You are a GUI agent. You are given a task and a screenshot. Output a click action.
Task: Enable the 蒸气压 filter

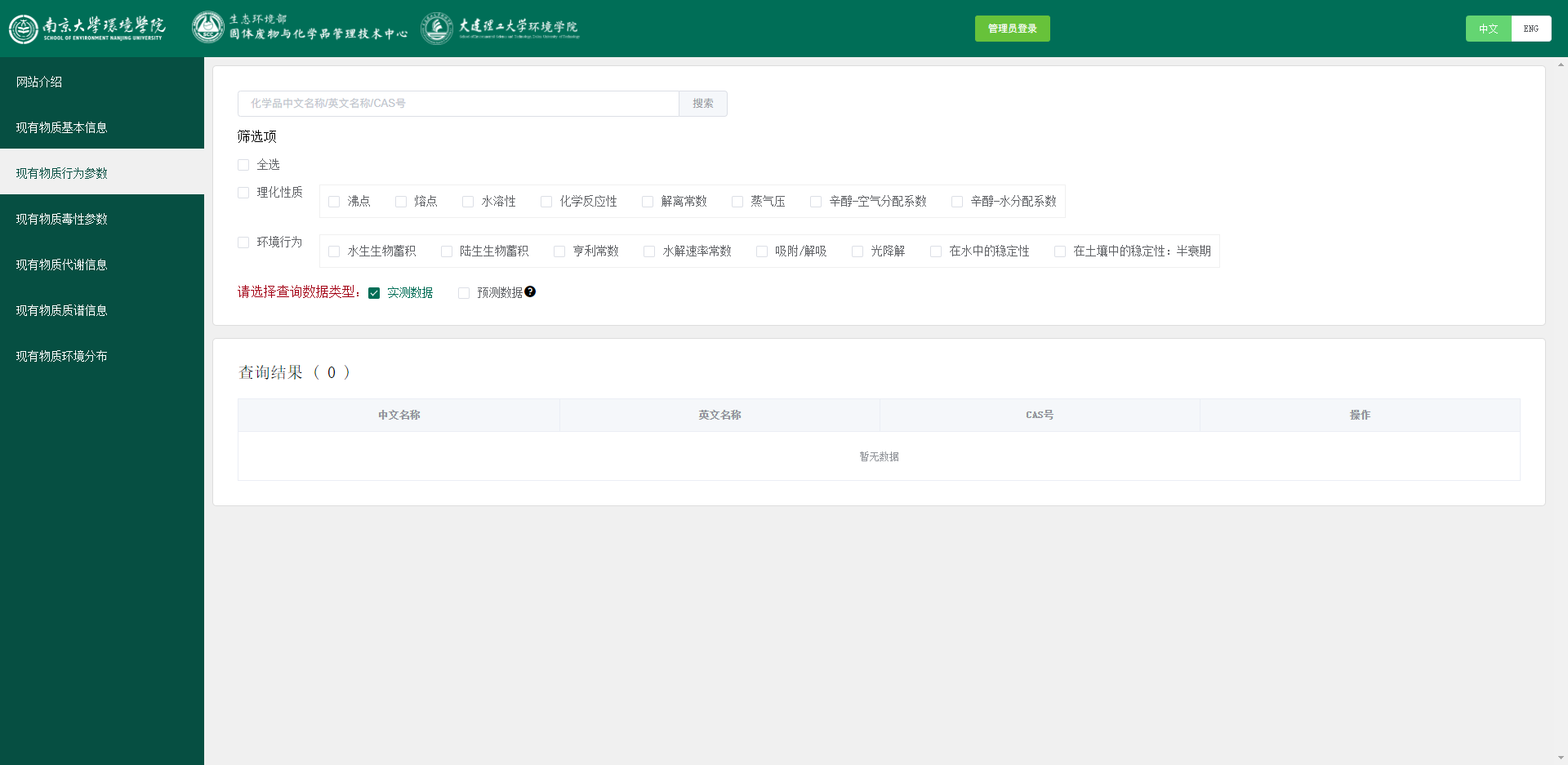[737, 202]
